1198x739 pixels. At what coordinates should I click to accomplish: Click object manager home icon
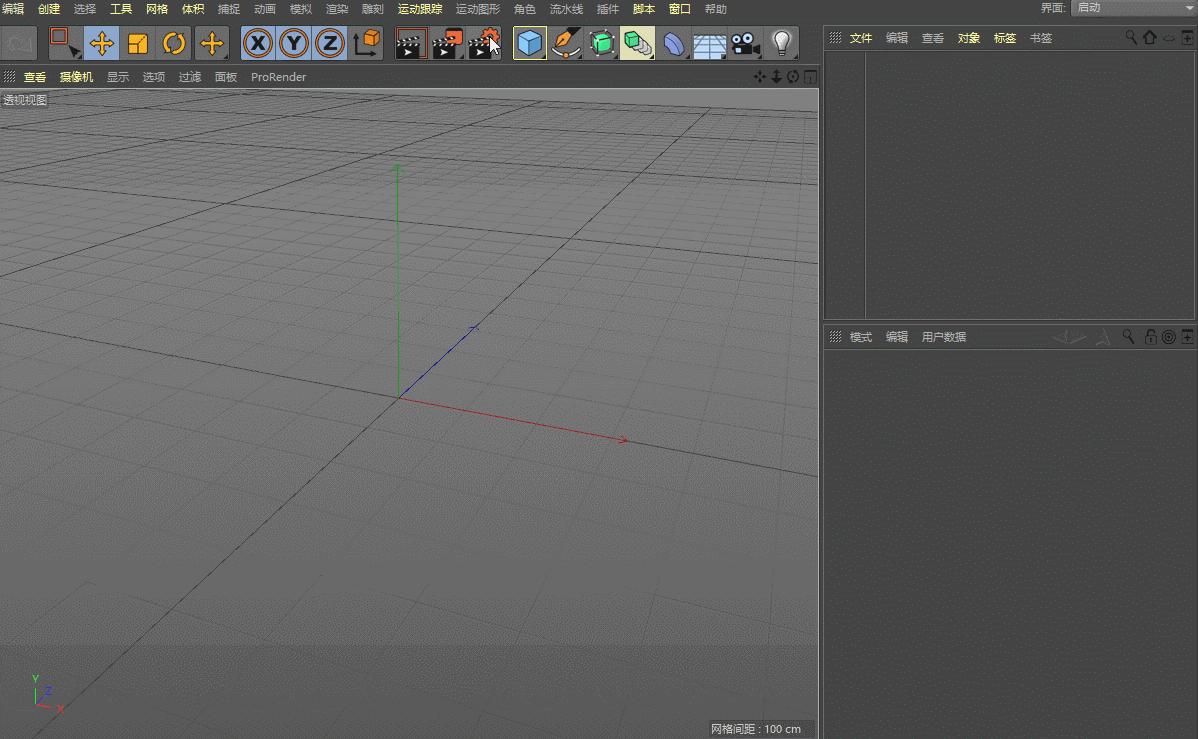(1150, 37)
